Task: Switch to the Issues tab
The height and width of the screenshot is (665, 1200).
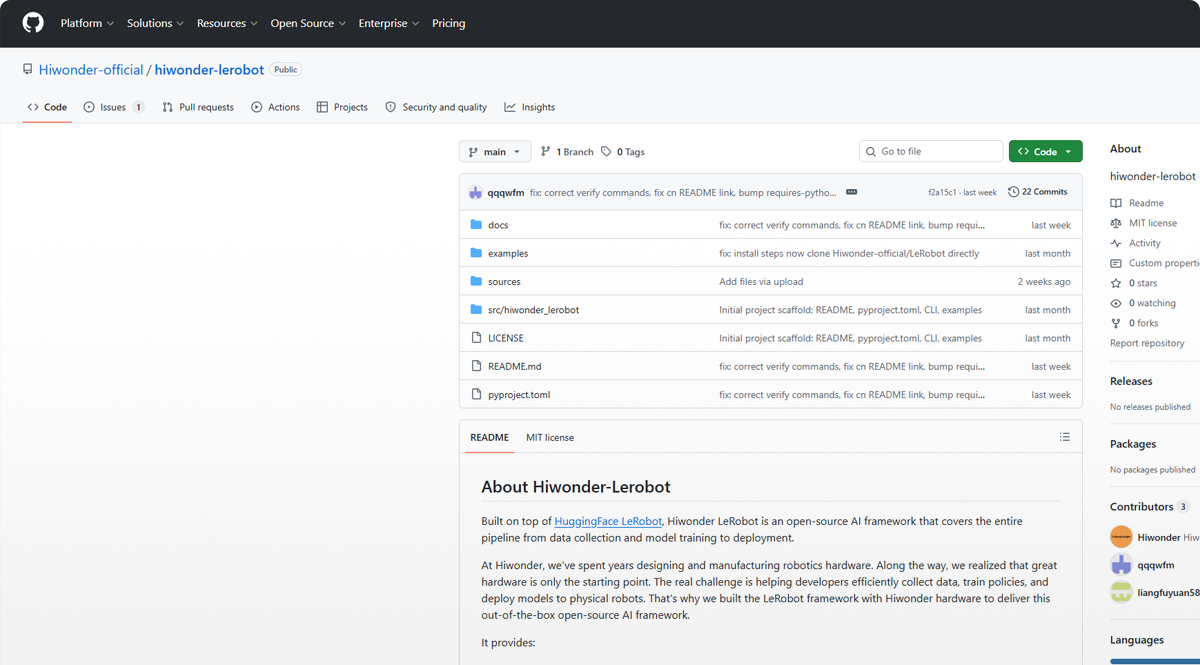Action: pyautogui.click(x=114, y=107)
